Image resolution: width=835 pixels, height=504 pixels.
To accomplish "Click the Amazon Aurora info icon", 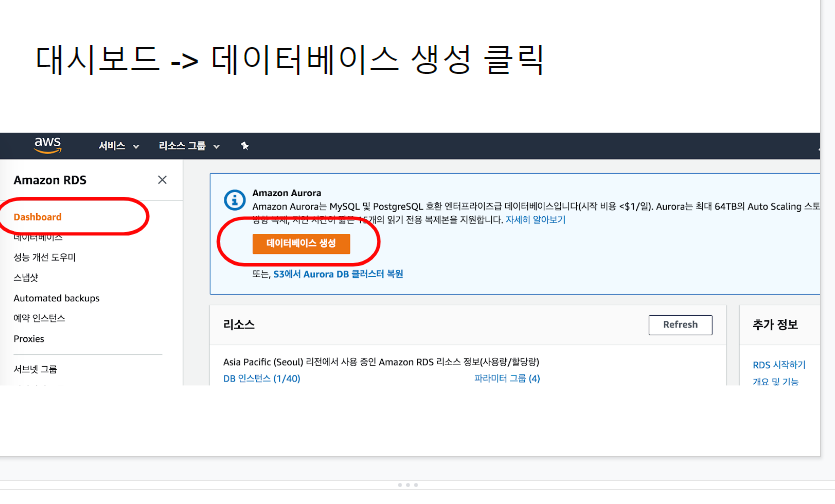I will tap(234, 200).
